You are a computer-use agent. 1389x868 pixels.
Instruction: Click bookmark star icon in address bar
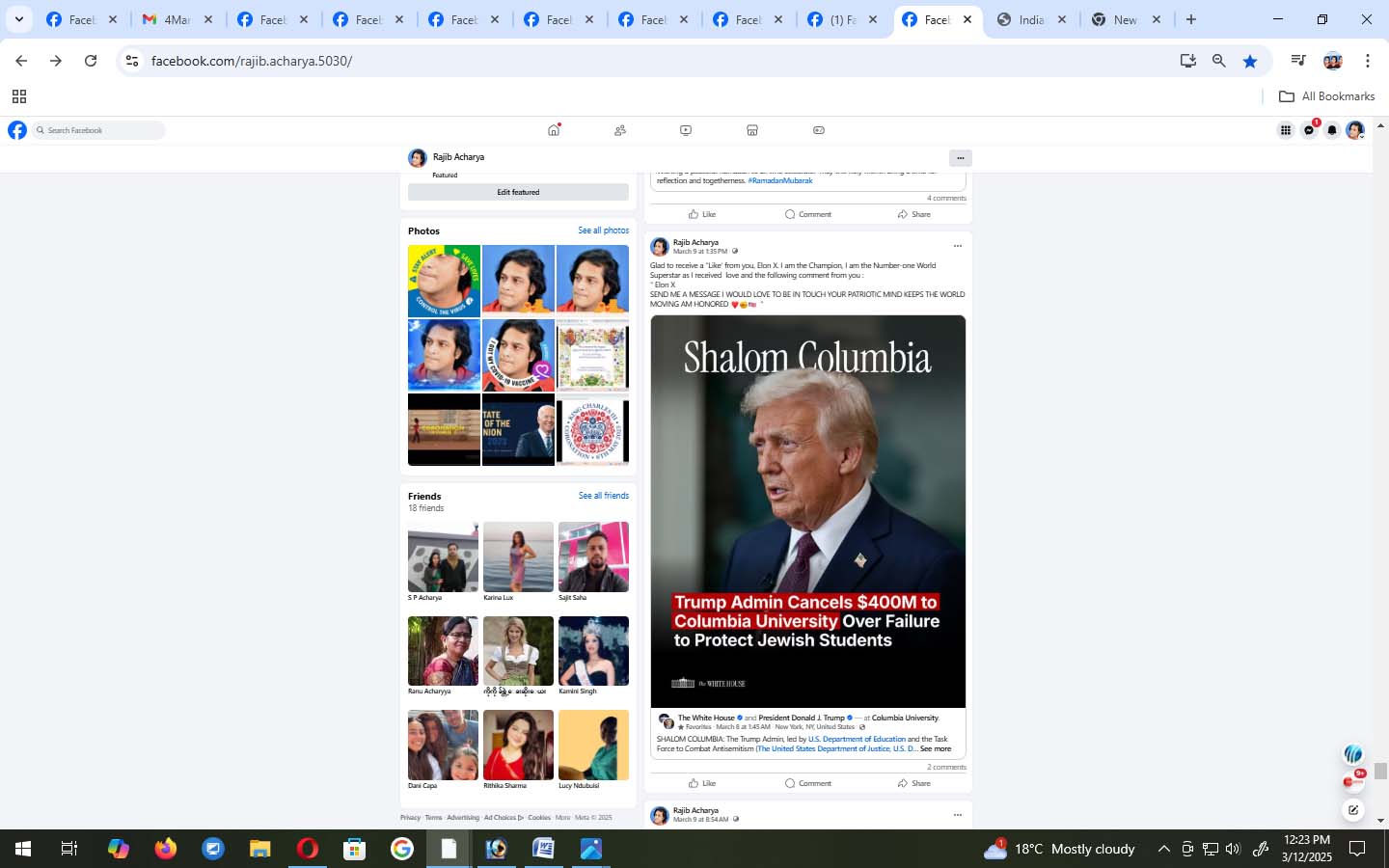[x=1250, y=61]
